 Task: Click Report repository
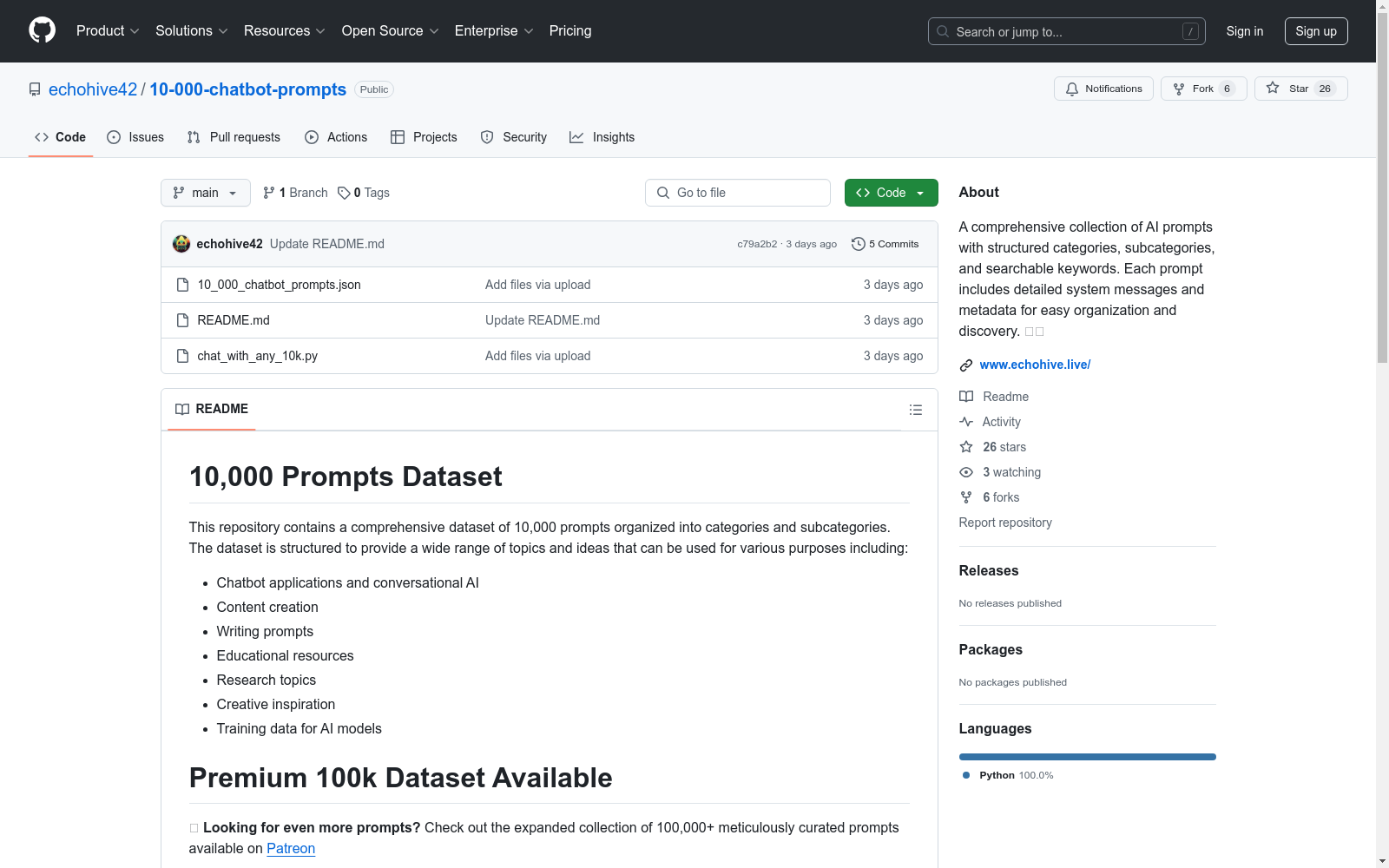1005,523
